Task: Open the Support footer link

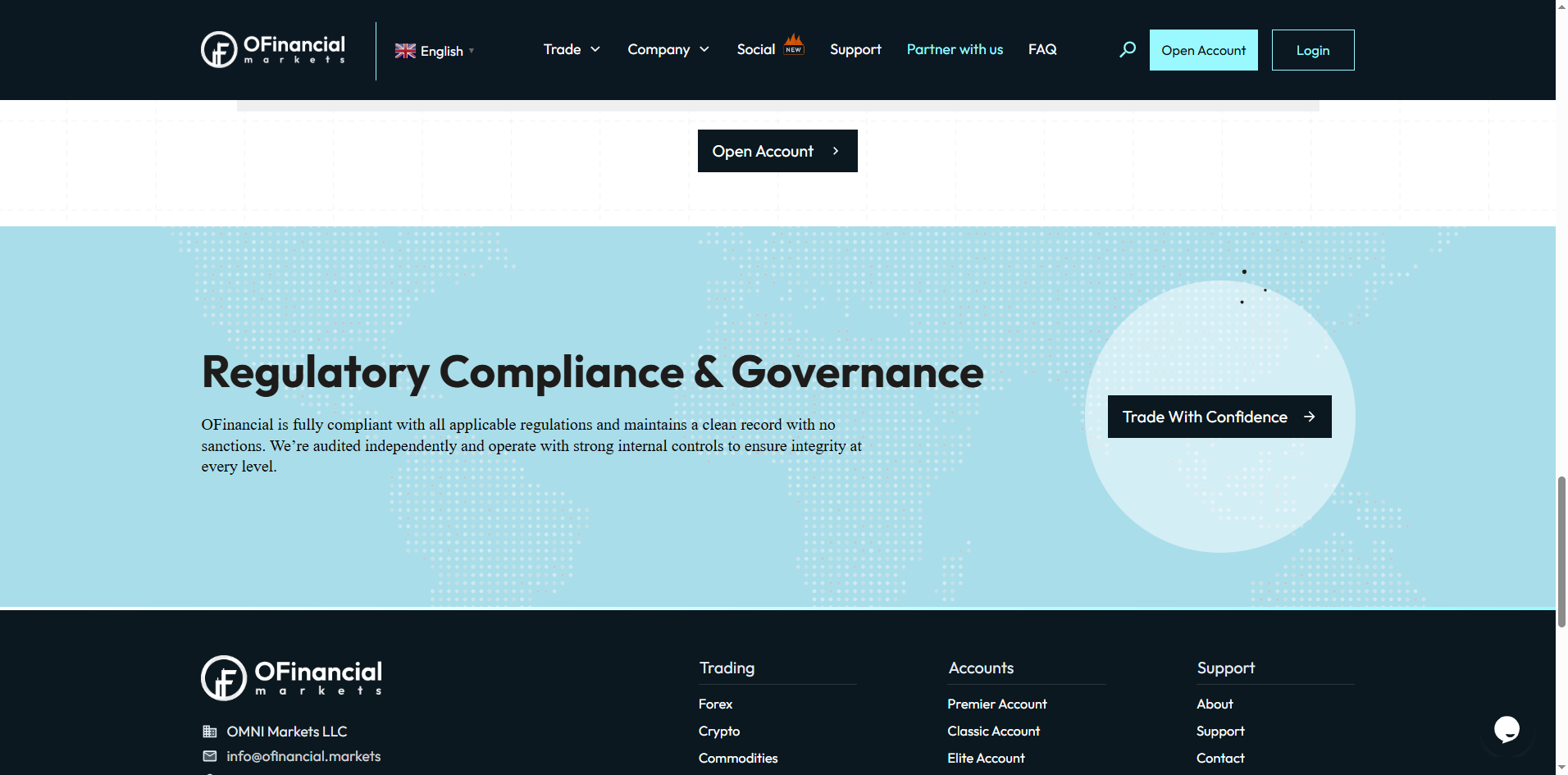Action: (x=1220, y=731)
